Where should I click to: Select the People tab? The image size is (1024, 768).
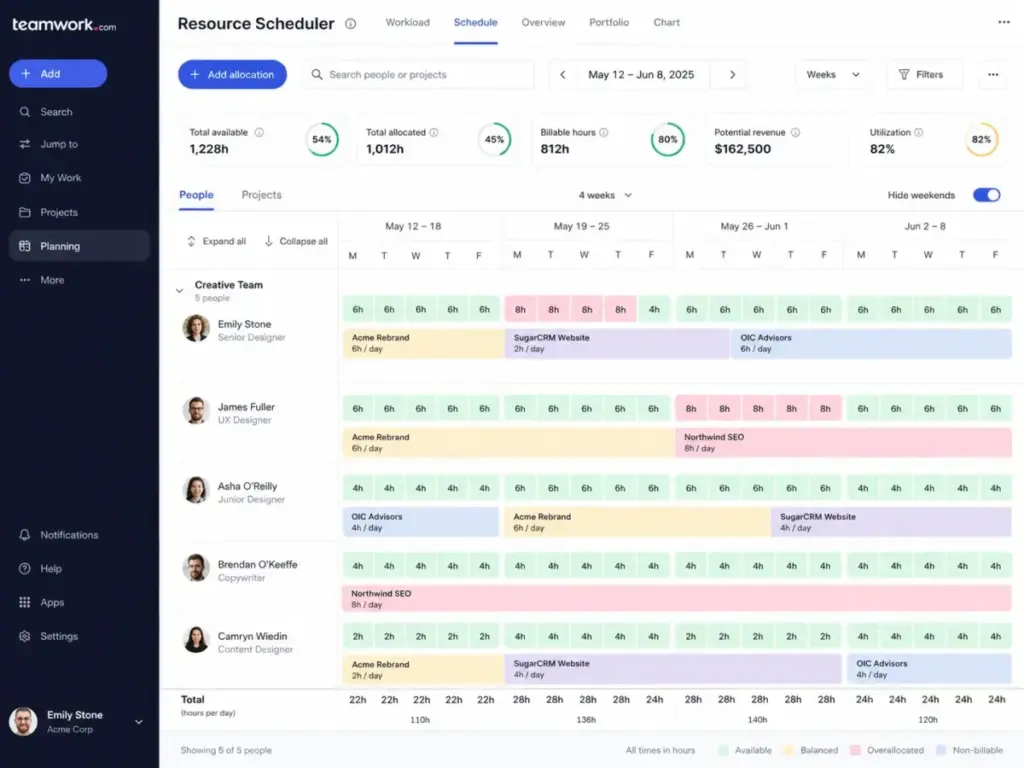click(x=197, y=195)
